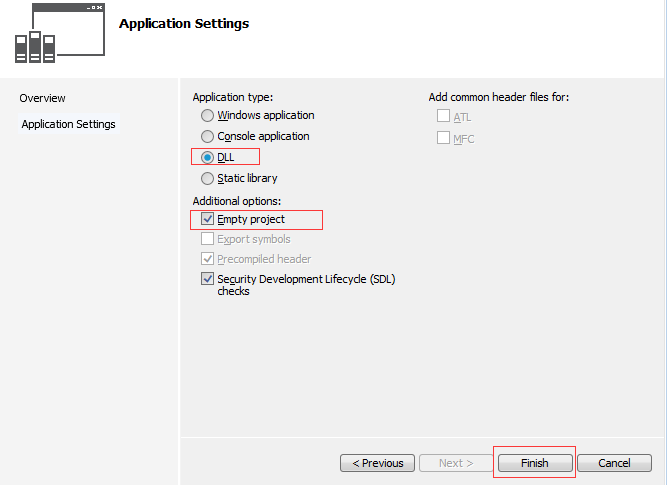
Task: Disable Security Development Lifecycle (SDL) checks
Action: click(208, 279)
